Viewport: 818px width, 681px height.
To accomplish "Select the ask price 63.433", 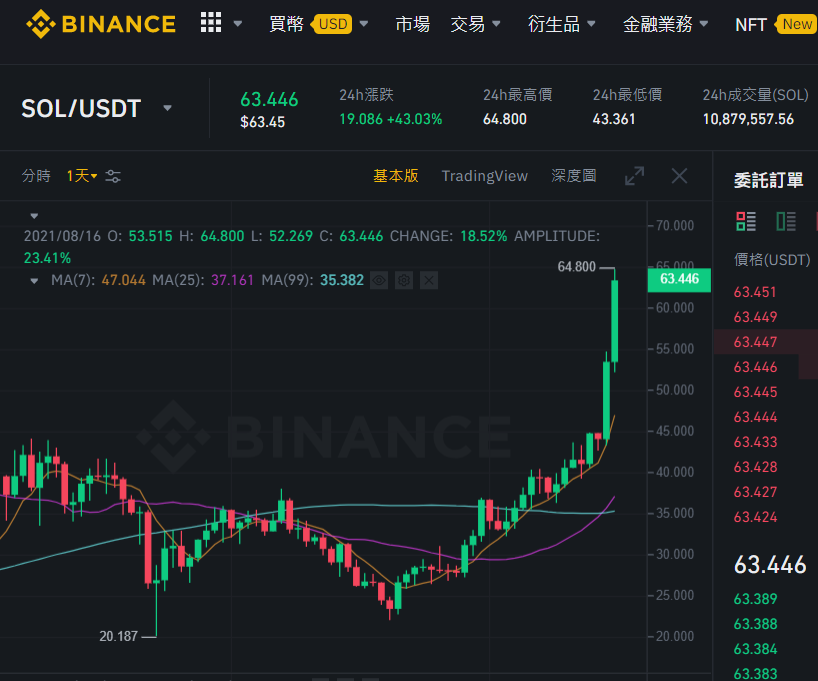I will point(755,442).
